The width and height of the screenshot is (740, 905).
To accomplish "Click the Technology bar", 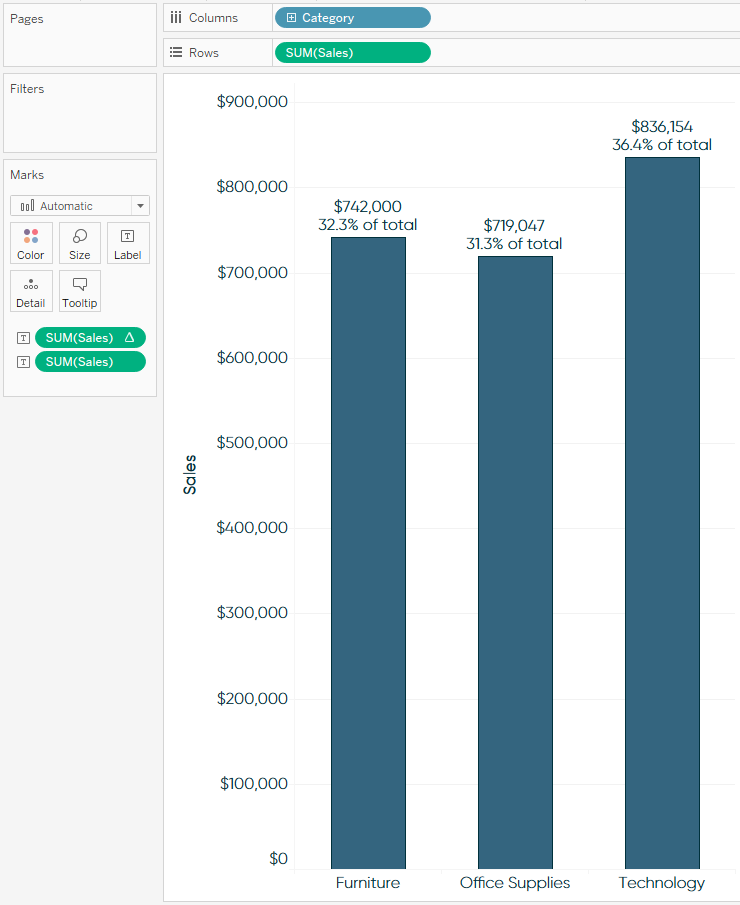I will [663, 513].
